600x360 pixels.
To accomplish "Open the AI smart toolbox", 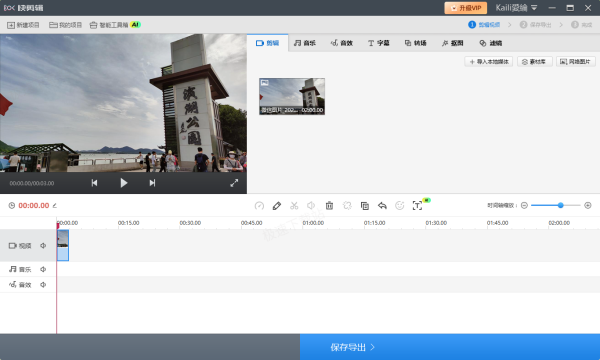I will (x=115, y=25).
